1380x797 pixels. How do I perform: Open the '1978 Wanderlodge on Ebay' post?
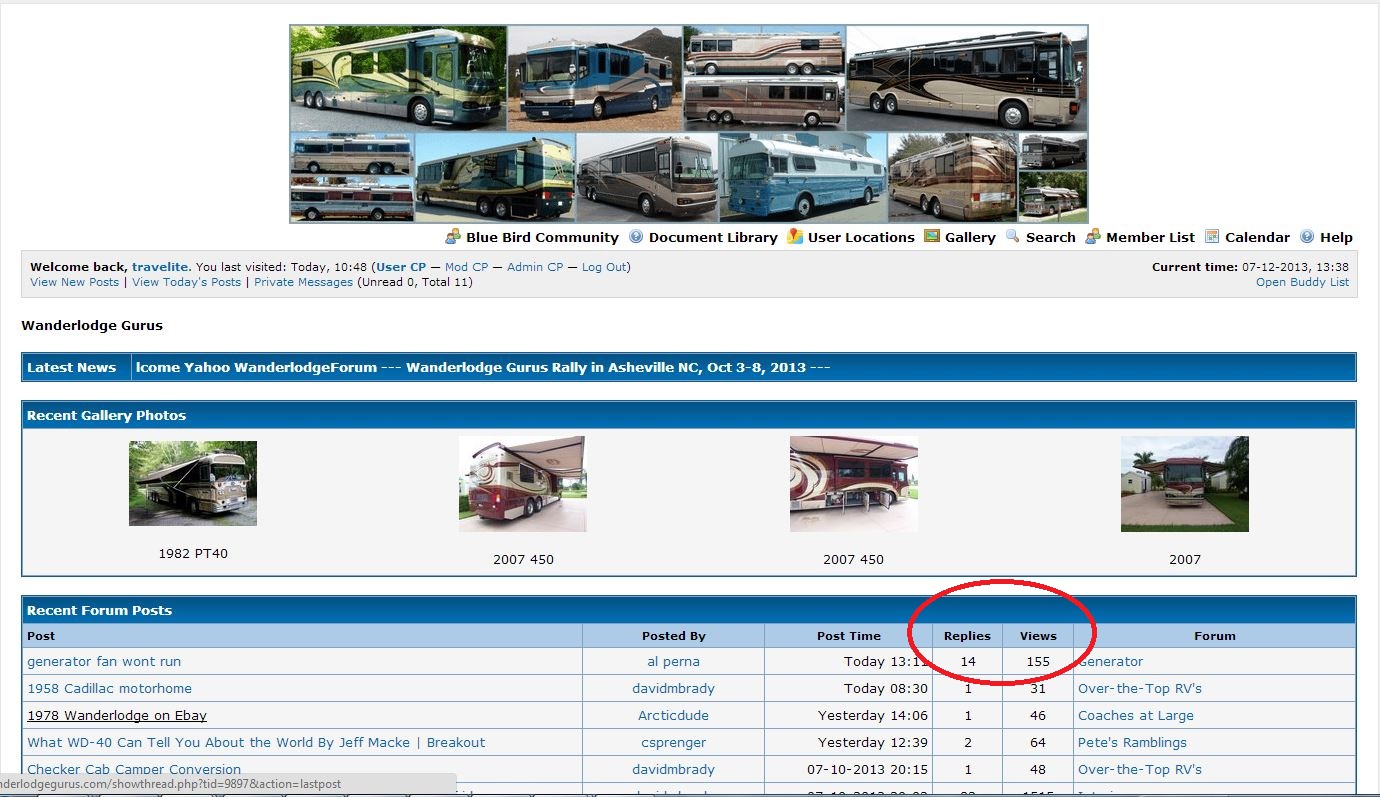click(117, 715)
